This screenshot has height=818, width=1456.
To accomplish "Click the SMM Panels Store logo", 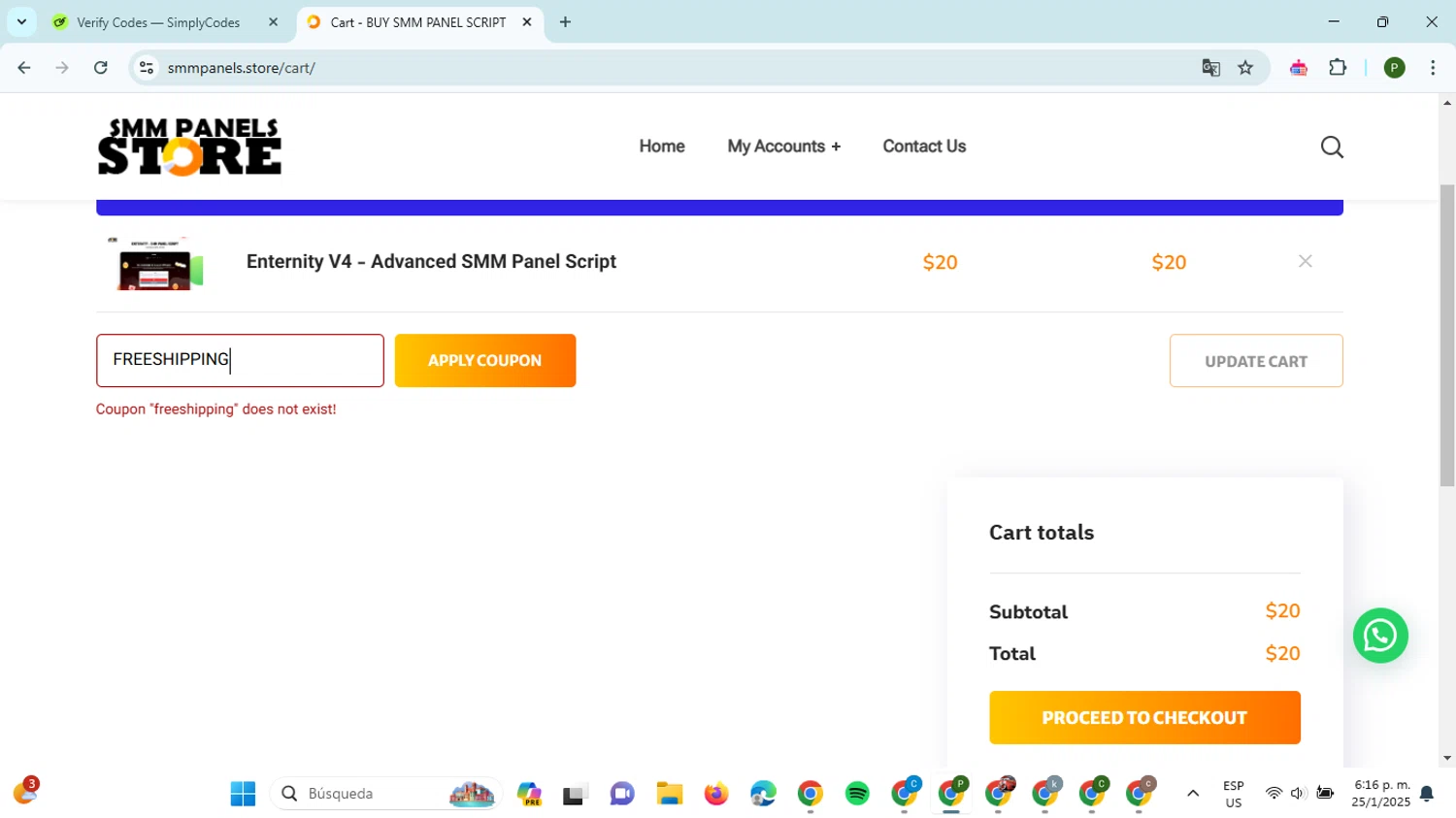I will pos(189,147).
